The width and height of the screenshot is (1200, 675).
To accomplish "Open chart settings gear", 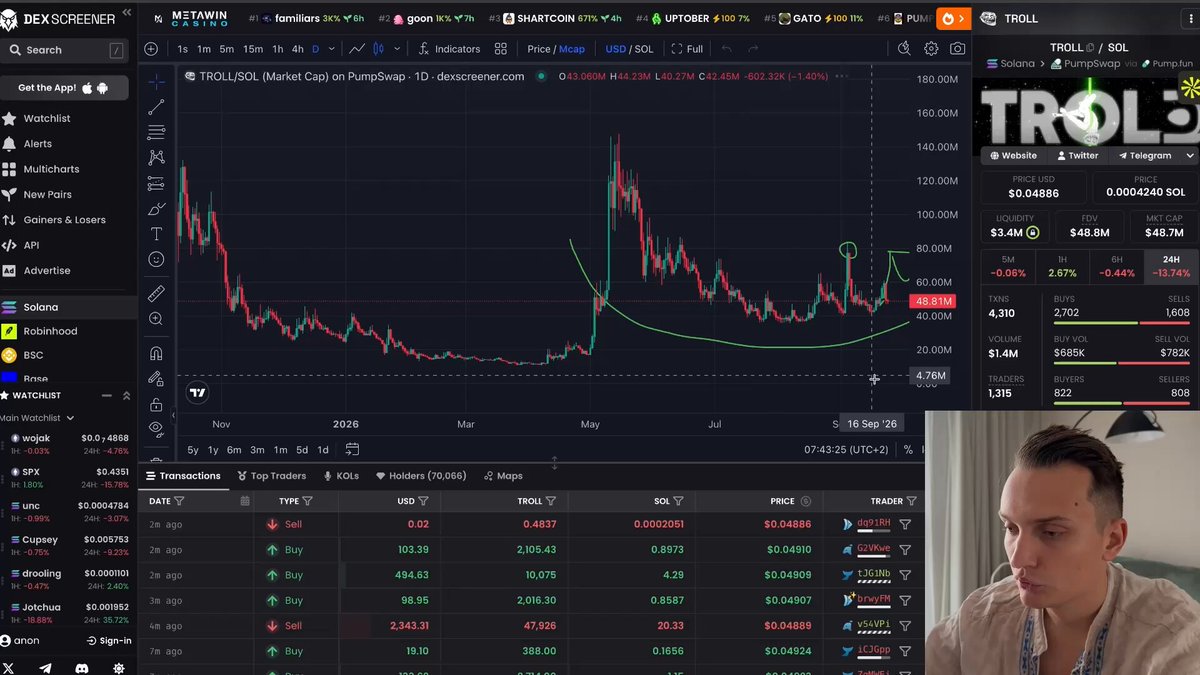I will [931, 49].
